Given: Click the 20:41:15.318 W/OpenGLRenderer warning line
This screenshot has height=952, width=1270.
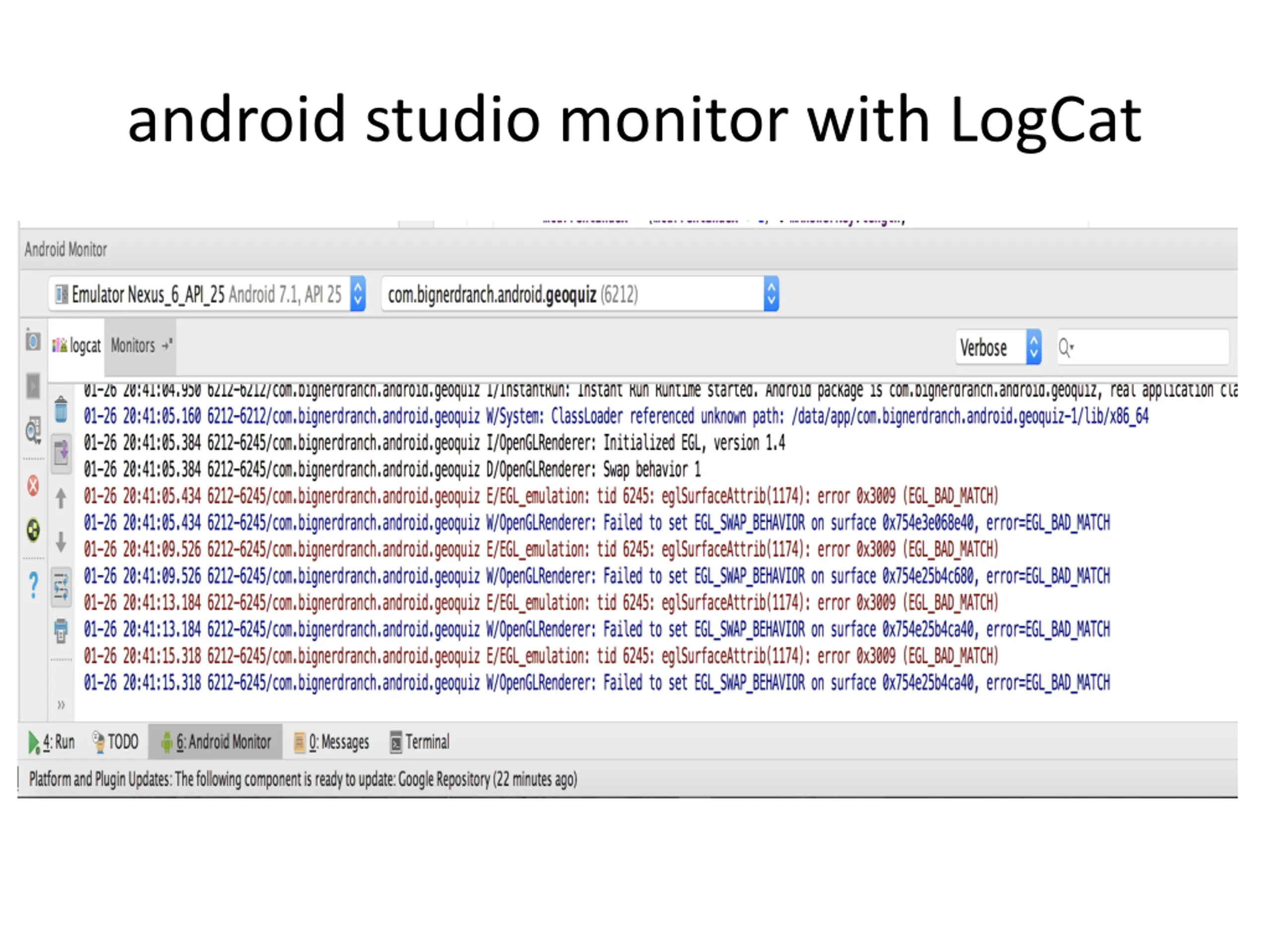Looking at the screenshot, I should click(596, 683).
